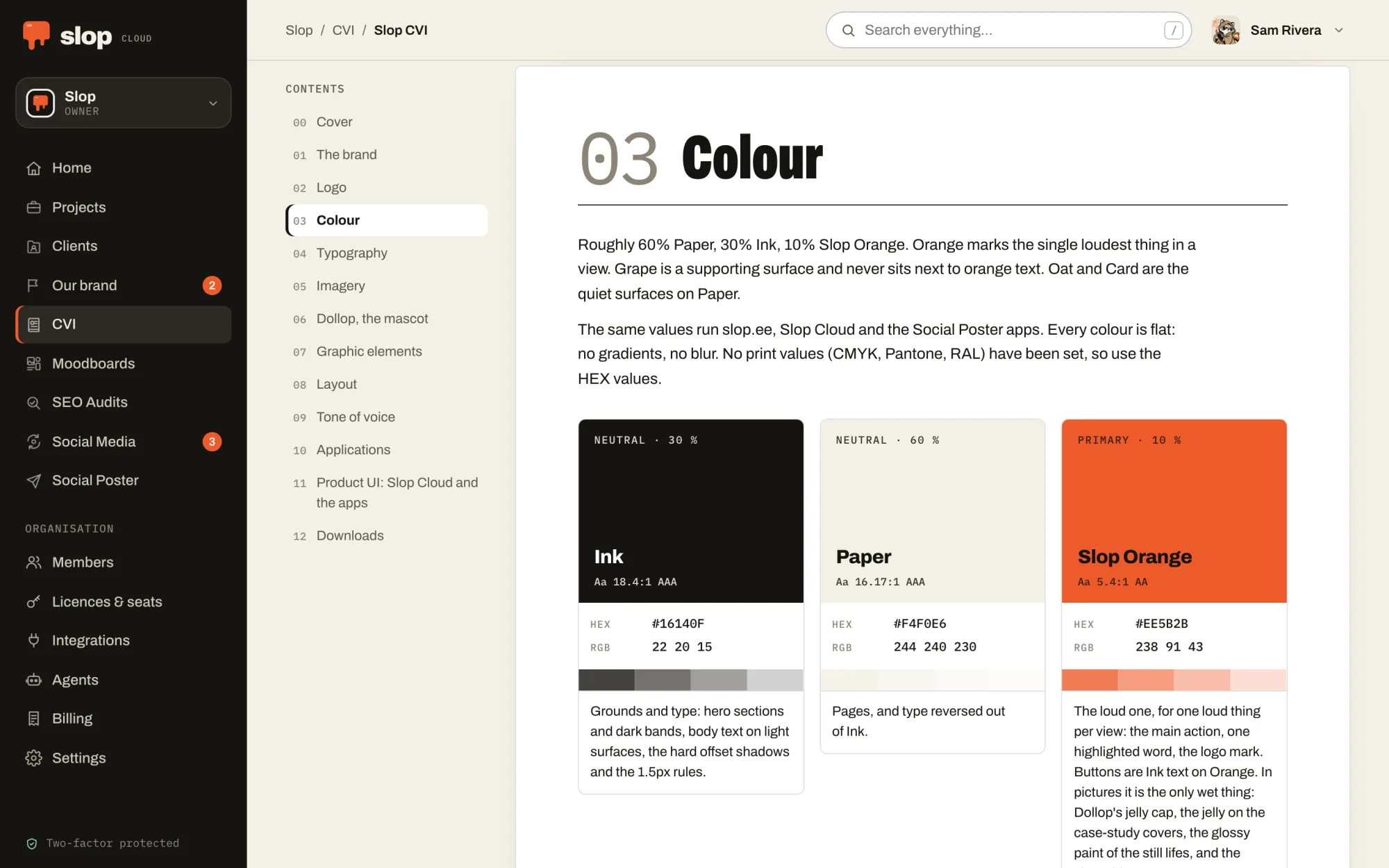1389x868 pixels.
Task: Click the Ink hex value #16140F
Action: [678, 624]
